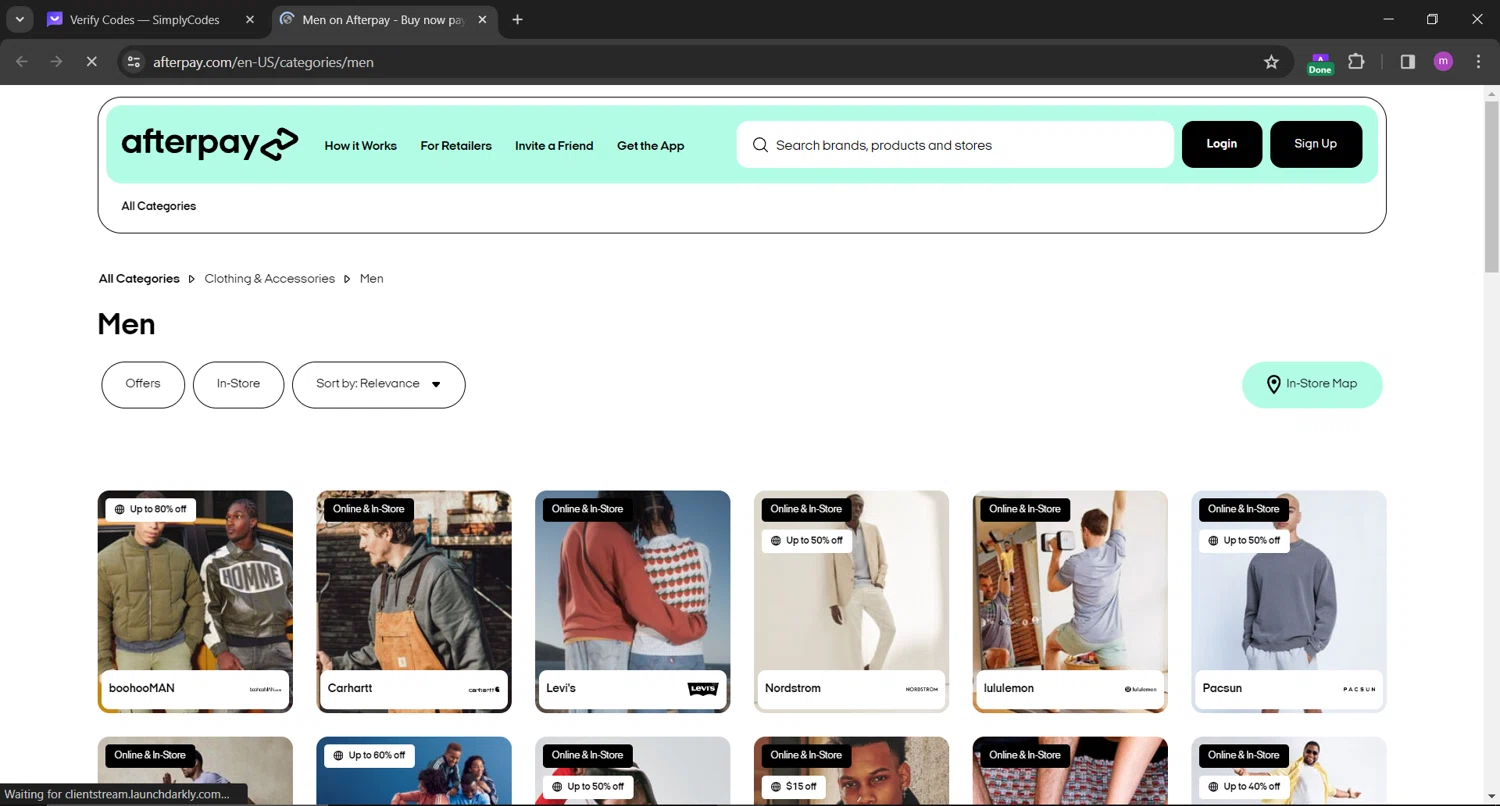Open the In-Store Map
Screen dimensions: 1500x806
point(1312,385)
